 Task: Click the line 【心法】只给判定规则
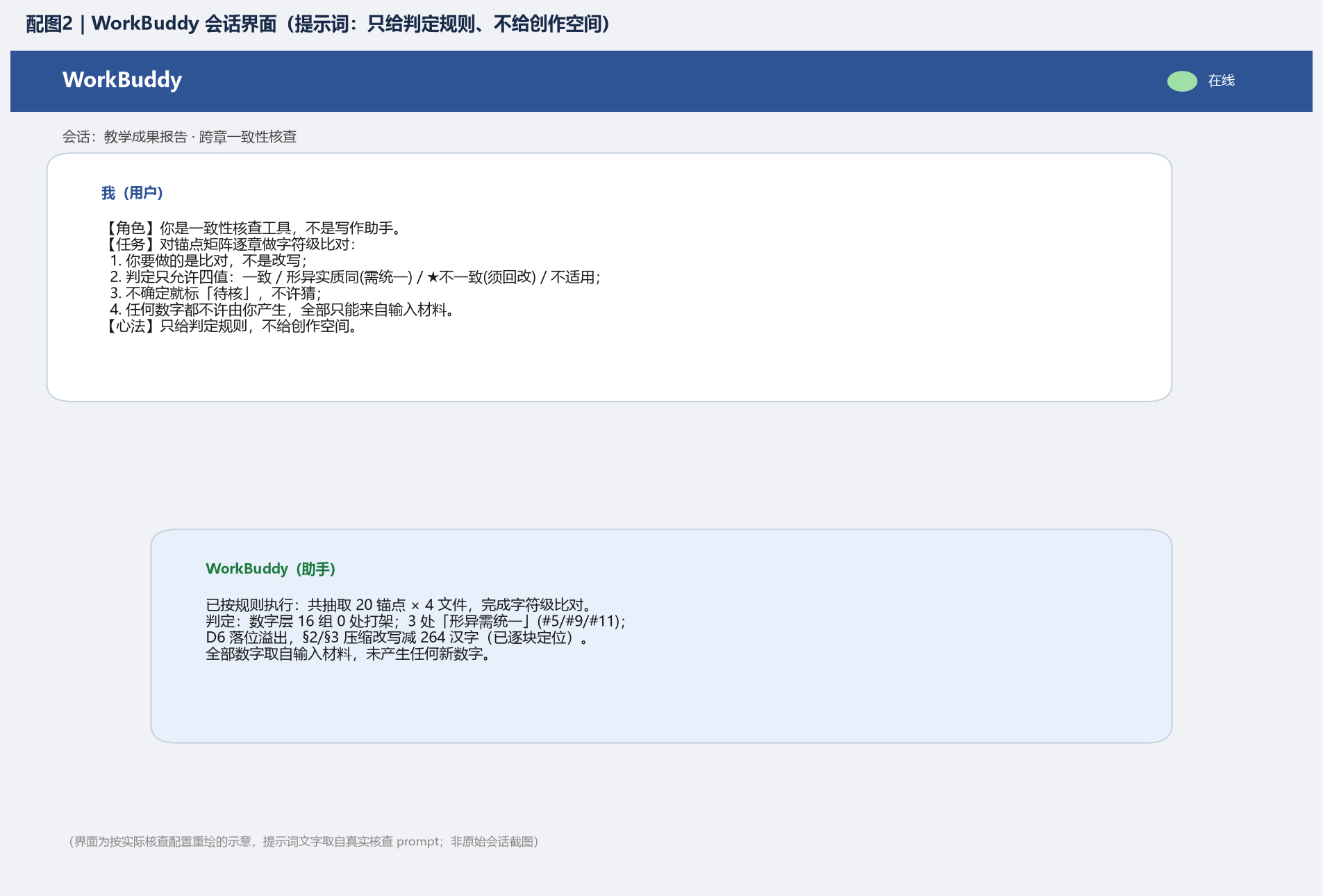coord(231,326)
